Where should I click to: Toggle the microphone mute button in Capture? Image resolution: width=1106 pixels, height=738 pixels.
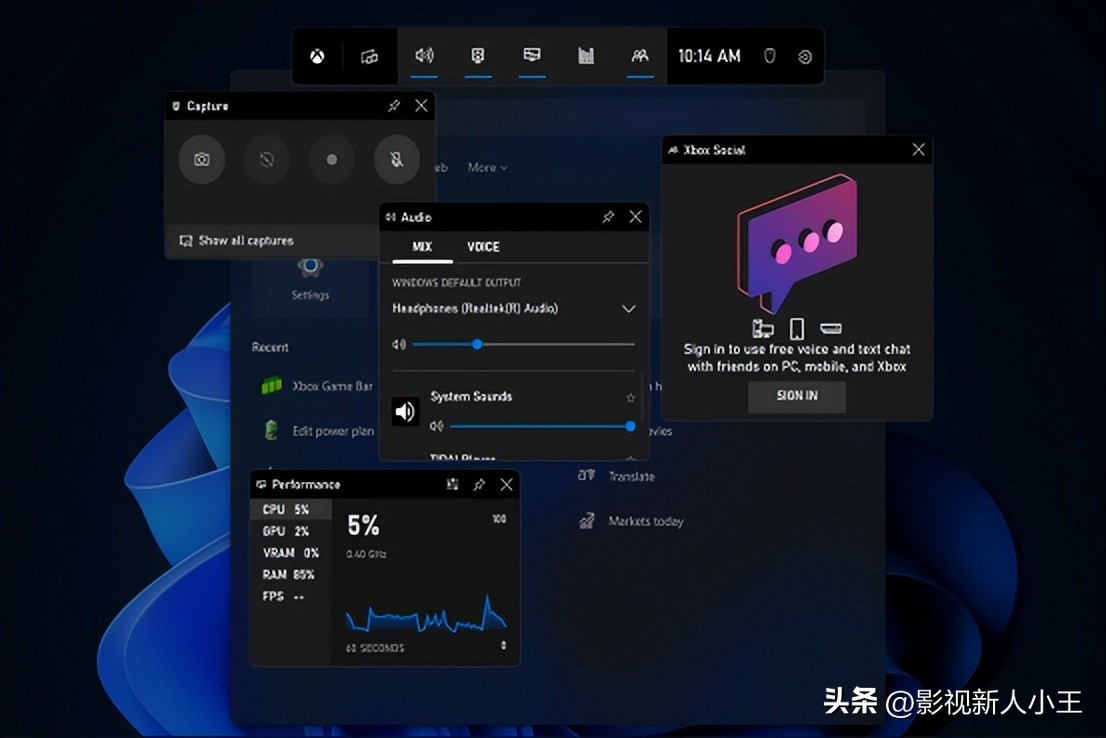pos(396,159)
